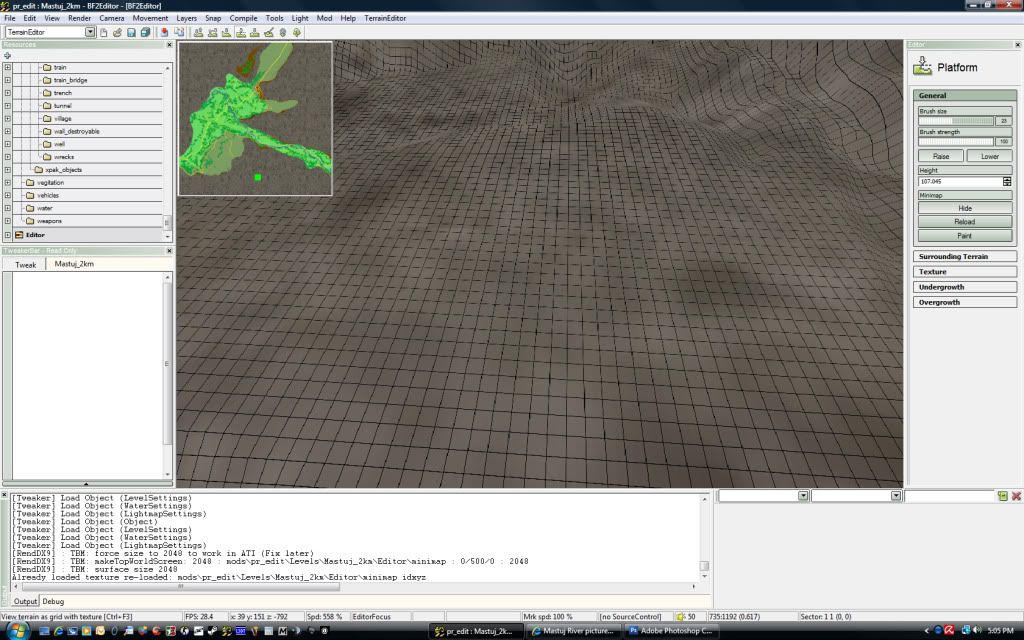
Task: Open the TerrainEditor mode dropdown
Action: [x=90, y=32]
